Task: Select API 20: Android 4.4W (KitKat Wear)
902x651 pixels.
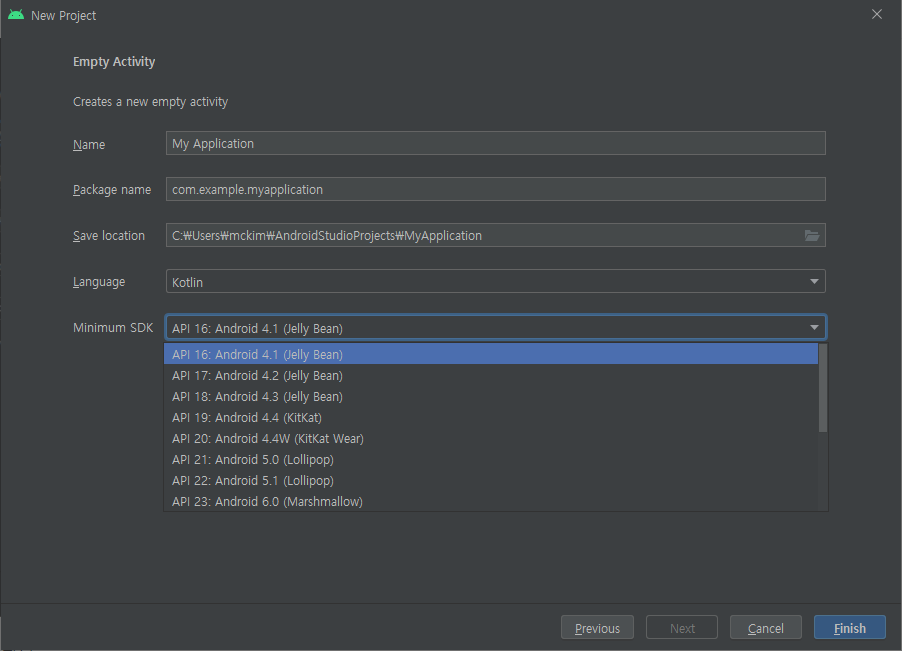Action: click(x=491, y=438)
